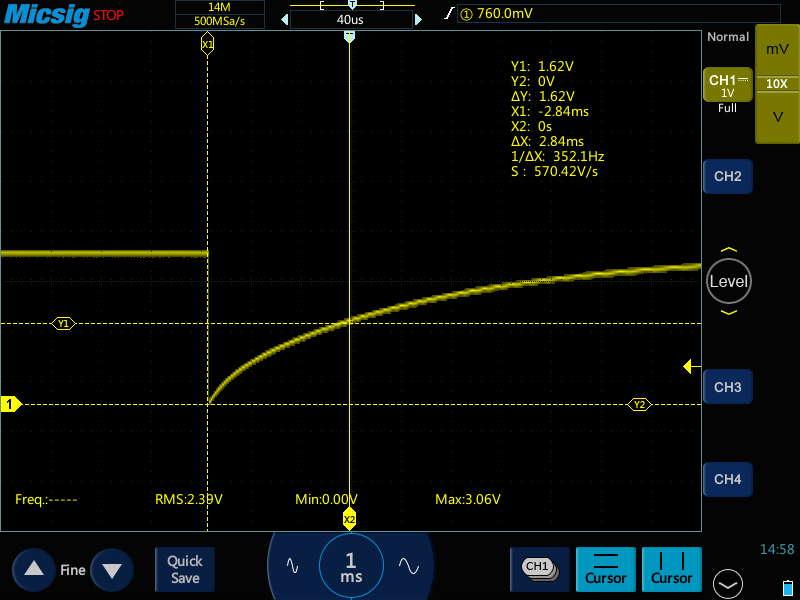Select the X1 vertical cursor marker
Viewport: 800px width, 600px height.
[x=207, y=44]
